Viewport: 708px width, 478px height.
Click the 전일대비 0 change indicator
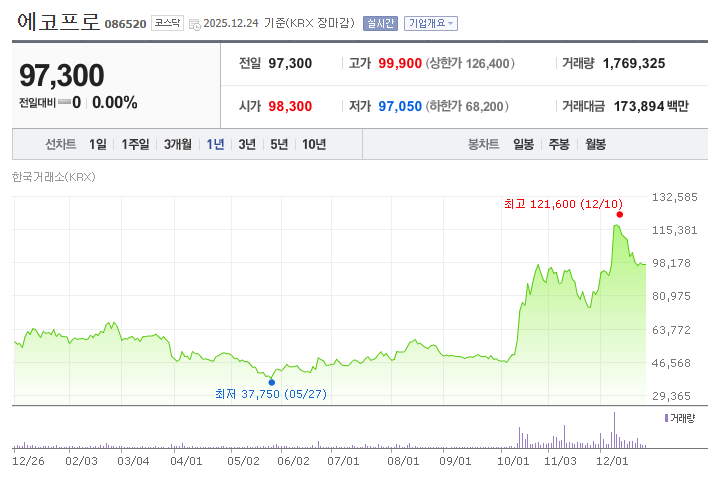50,102
